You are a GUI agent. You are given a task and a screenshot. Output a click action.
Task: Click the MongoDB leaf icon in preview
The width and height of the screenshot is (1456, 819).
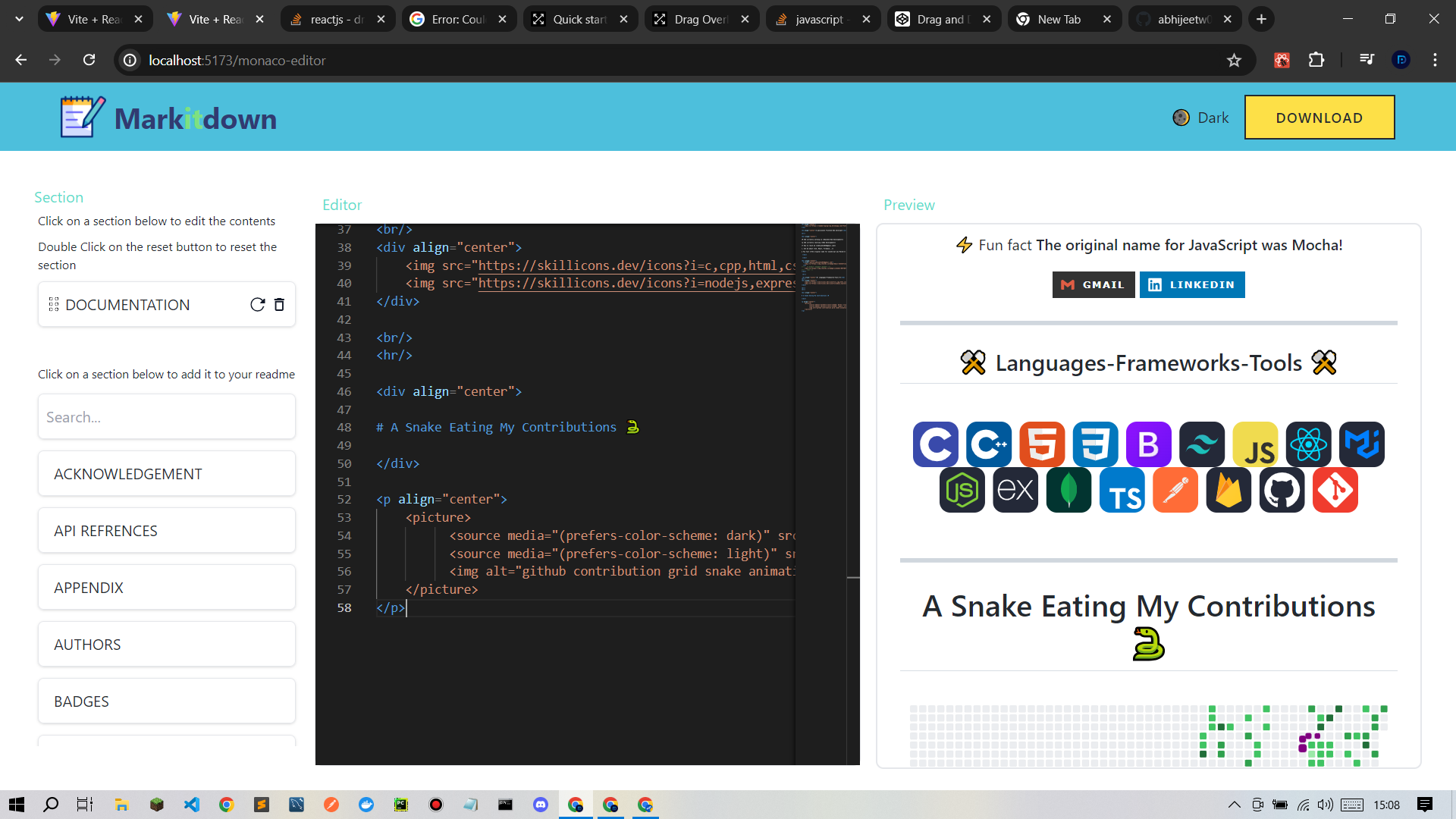[1068, 491]
